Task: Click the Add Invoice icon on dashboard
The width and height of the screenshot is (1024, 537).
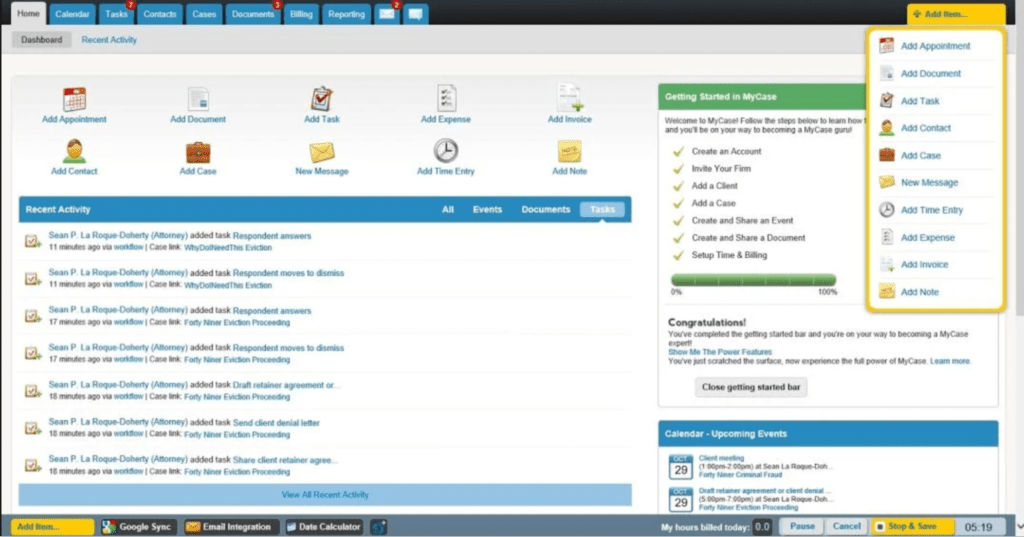Action: (569, 98)
